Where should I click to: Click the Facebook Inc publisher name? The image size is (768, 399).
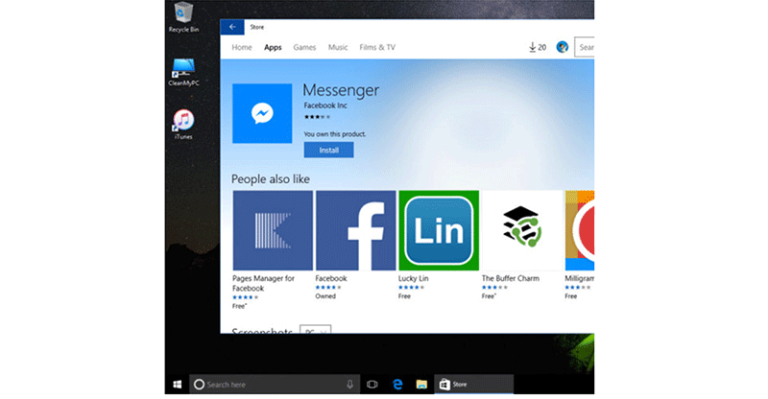tap(325, 105)
